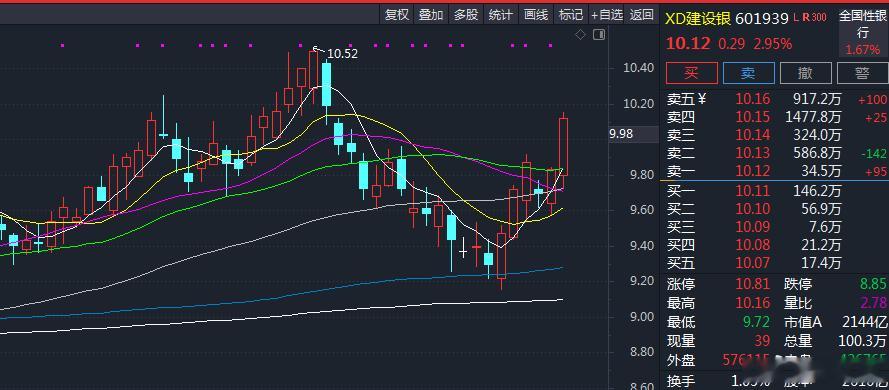
Task: Click the 2.95% change percentage
Action: 772,44
